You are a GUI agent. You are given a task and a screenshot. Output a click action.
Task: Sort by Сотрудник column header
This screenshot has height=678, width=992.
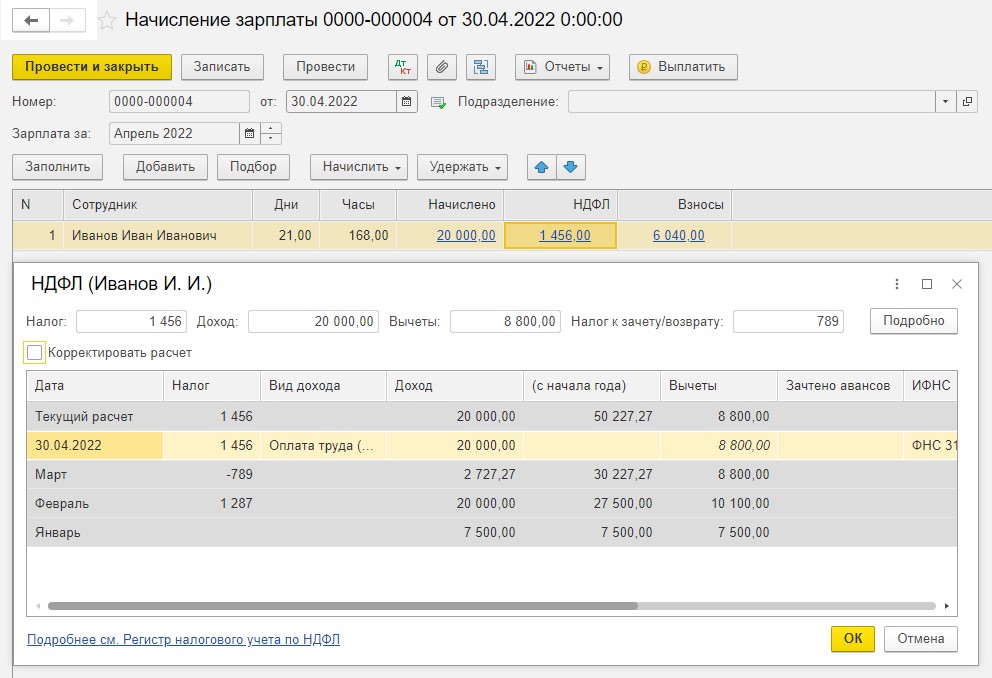coord(158,205)
